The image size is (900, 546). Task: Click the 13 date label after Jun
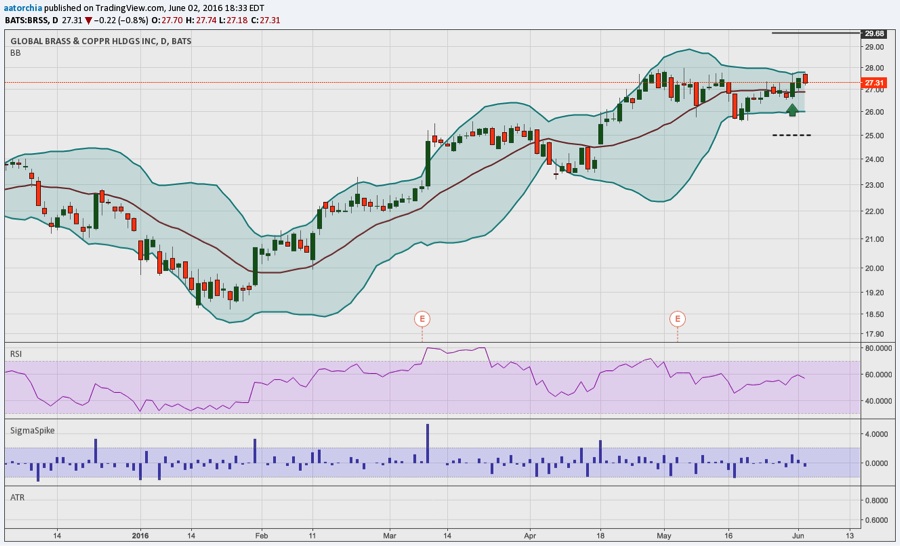pyautogui.click(x=850, y=536)
